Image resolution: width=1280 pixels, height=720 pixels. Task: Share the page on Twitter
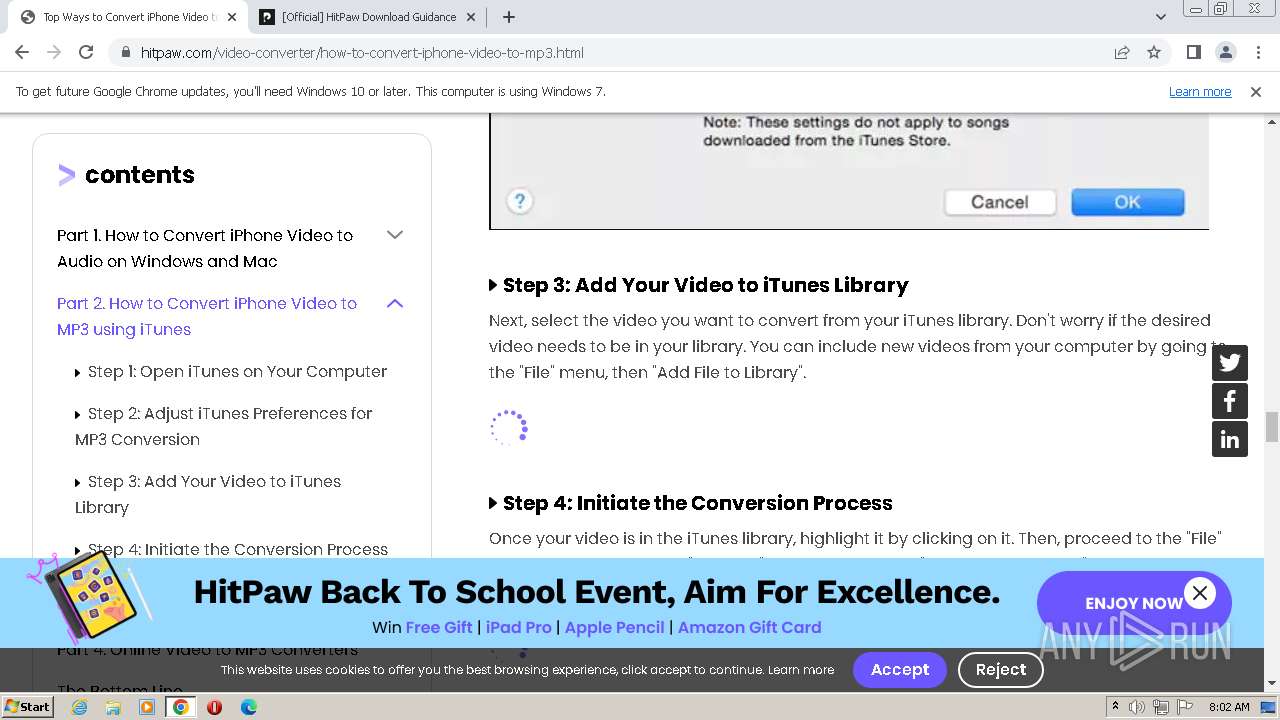[1230, 362]
